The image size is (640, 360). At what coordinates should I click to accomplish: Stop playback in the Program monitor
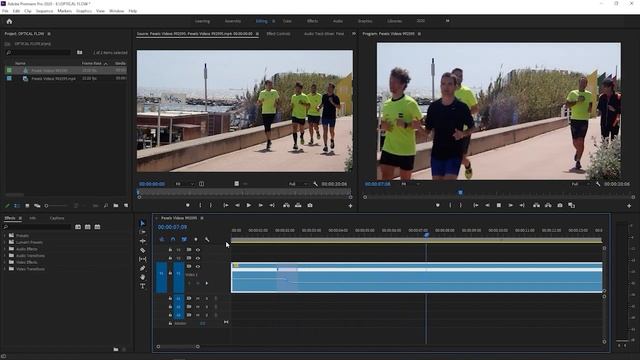click(498, 205)
